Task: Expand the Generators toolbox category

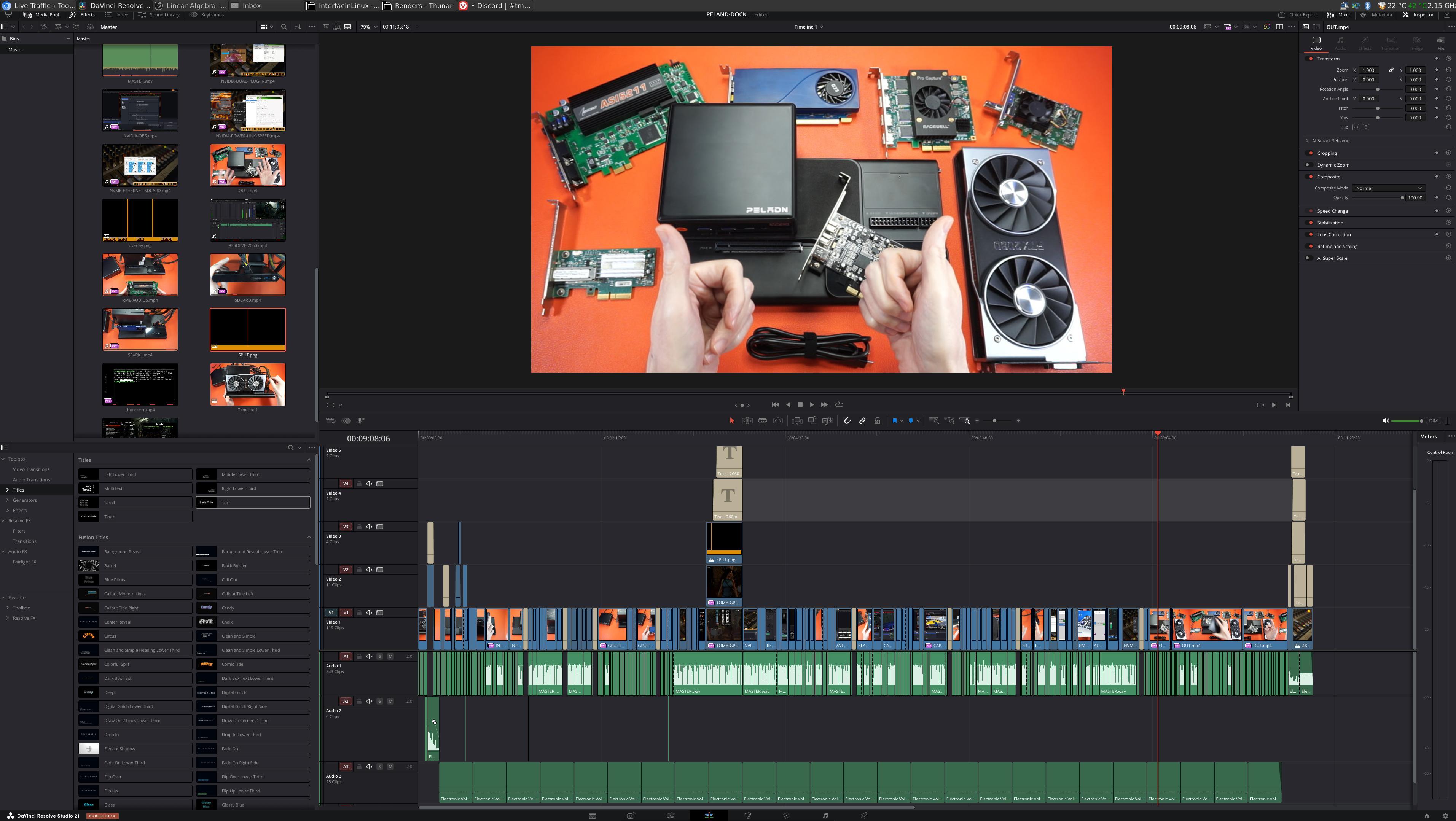Action: click(7, 500)
